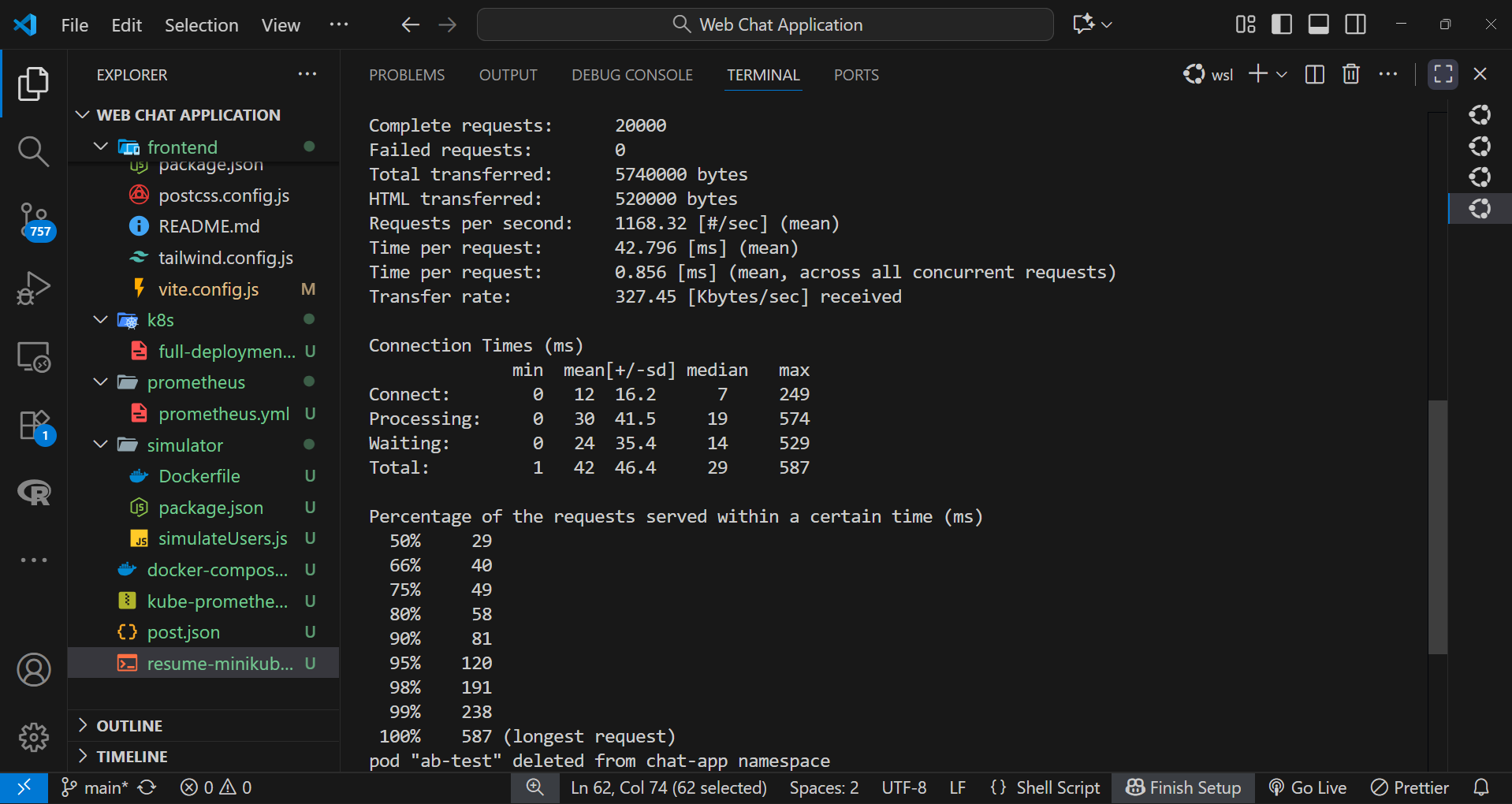Collapse the WEB CHAT APPLICATION root folder
Image resolution: width=1512 pixels, height=804 pixels.
pos(82,115)
